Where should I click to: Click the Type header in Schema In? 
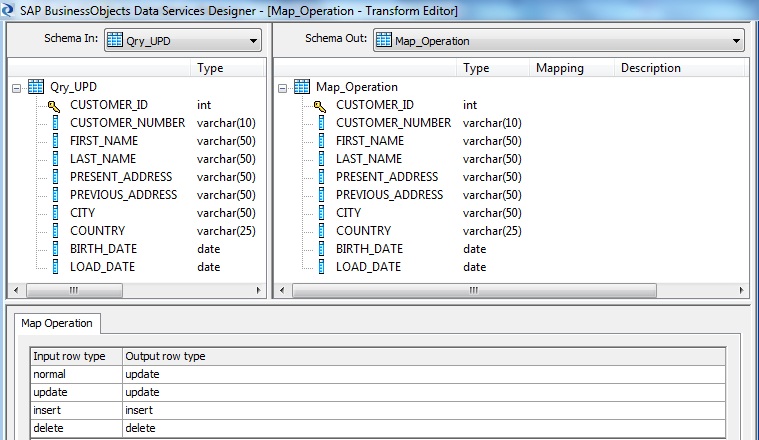(228, 68)
